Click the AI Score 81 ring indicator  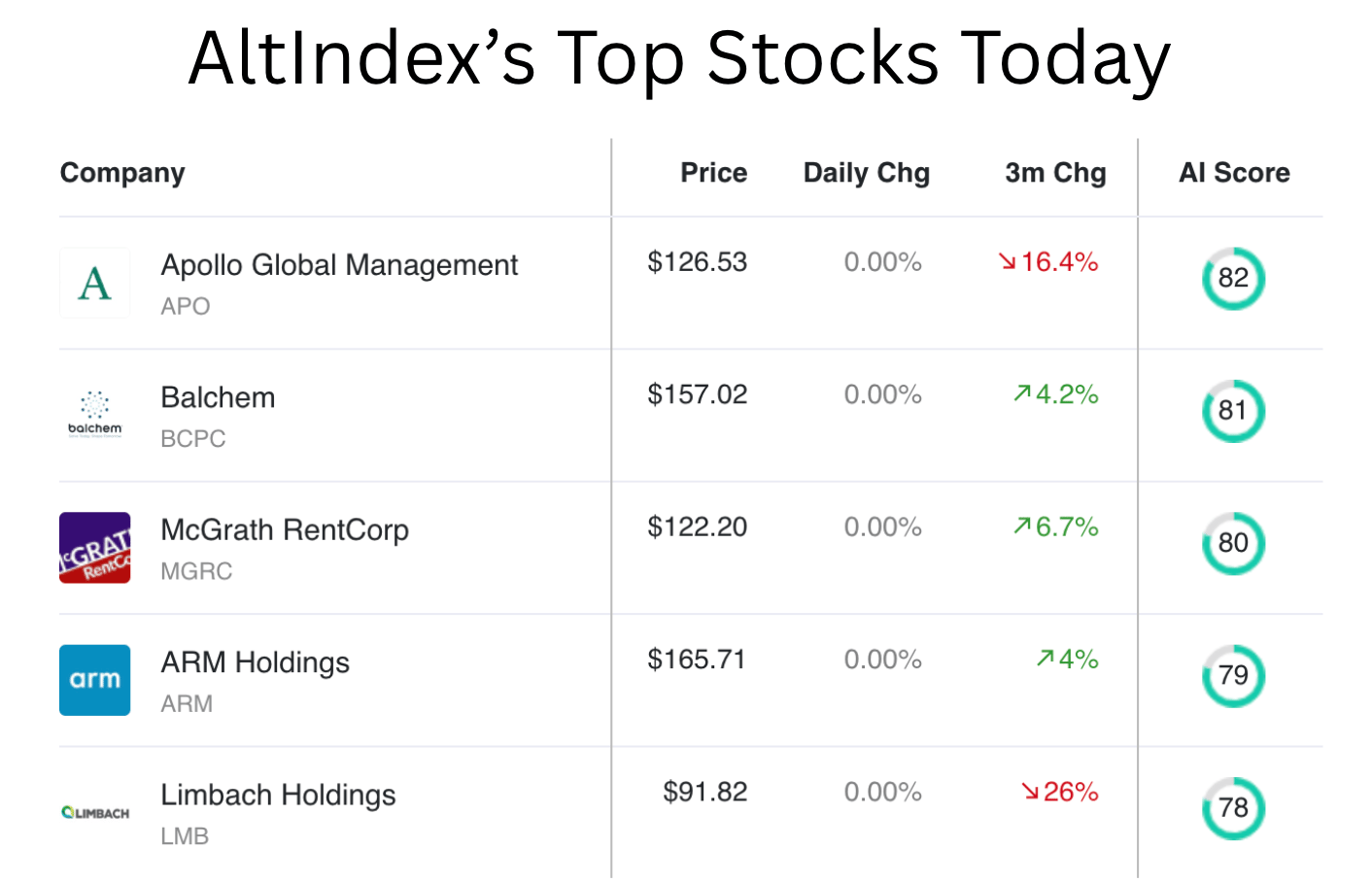1233,411
